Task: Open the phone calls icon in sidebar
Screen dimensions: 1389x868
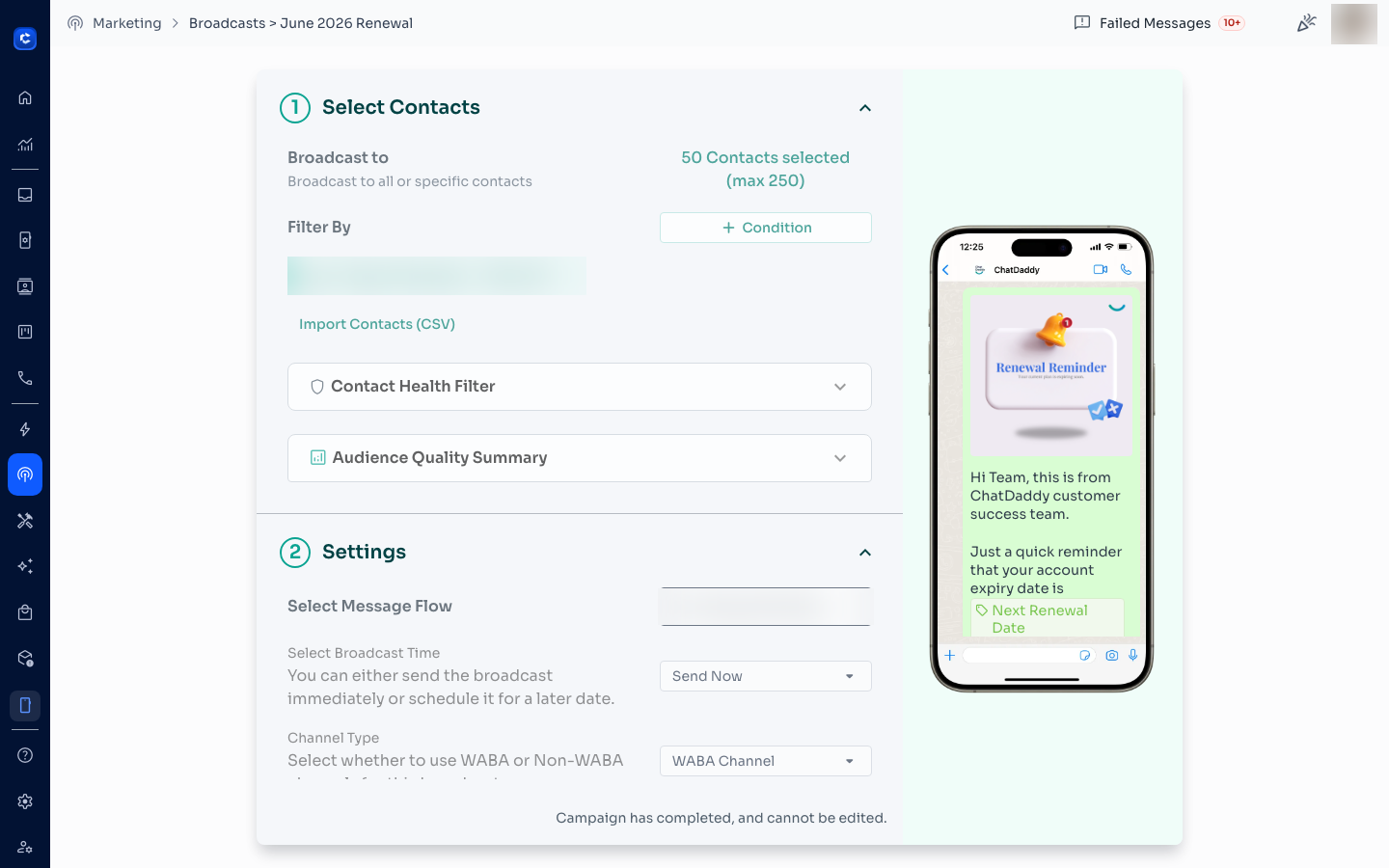Action: click(x=25, y=378)
